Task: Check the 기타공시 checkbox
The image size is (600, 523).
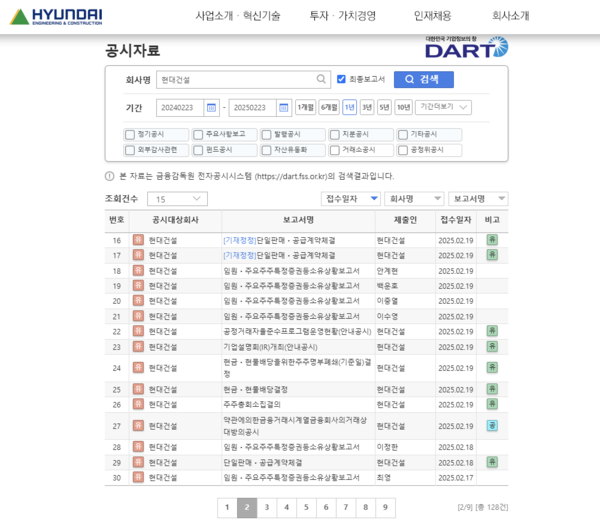Action: [403, 135]
